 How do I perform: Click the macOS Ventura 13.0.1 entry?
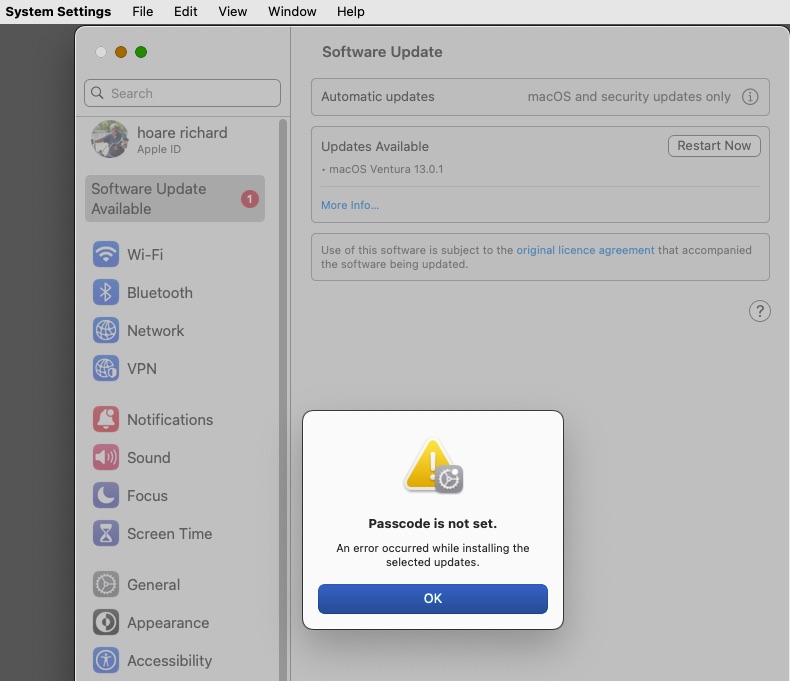pyautogui.click(x=386, y=169)
